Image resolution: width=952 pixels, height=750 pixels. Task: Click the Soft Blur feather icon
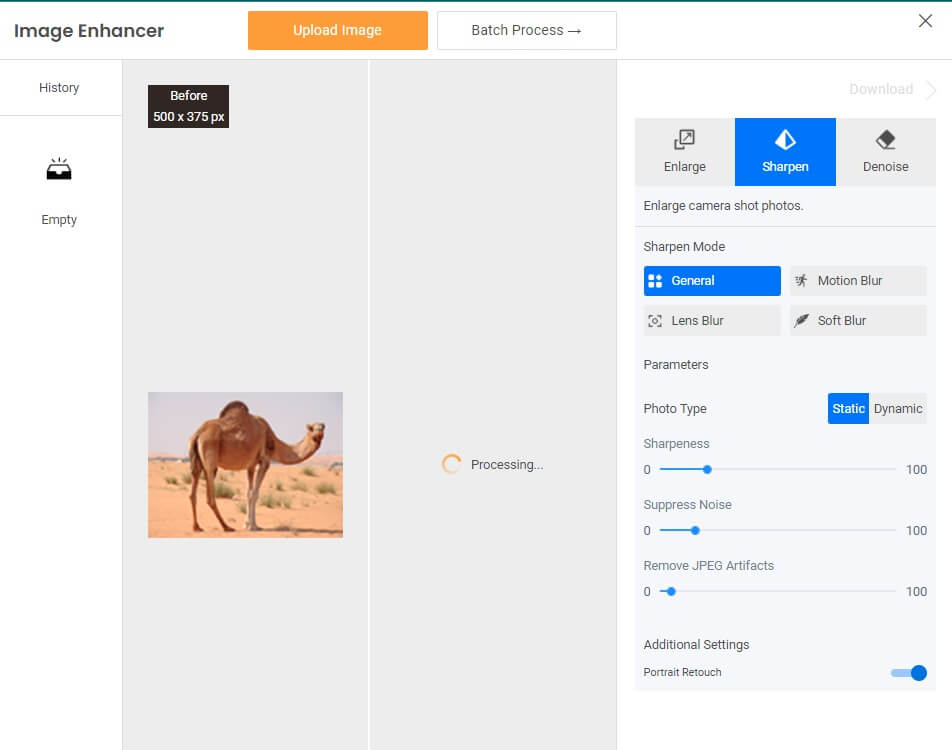pyautogui.click(x=801, y=321)
